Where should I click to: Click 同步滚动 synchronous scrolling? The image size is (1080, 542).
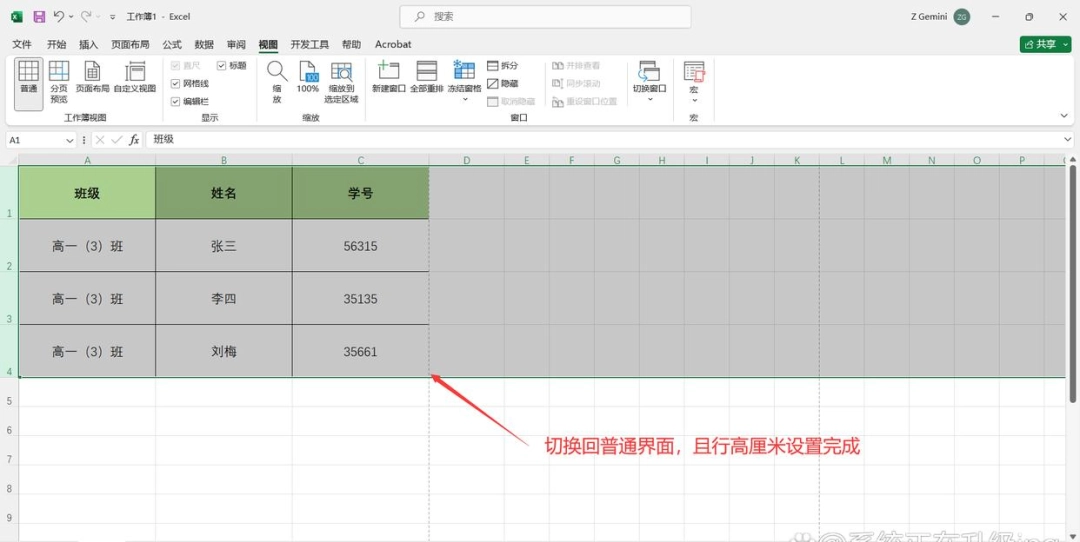click(x=576, y=83)
